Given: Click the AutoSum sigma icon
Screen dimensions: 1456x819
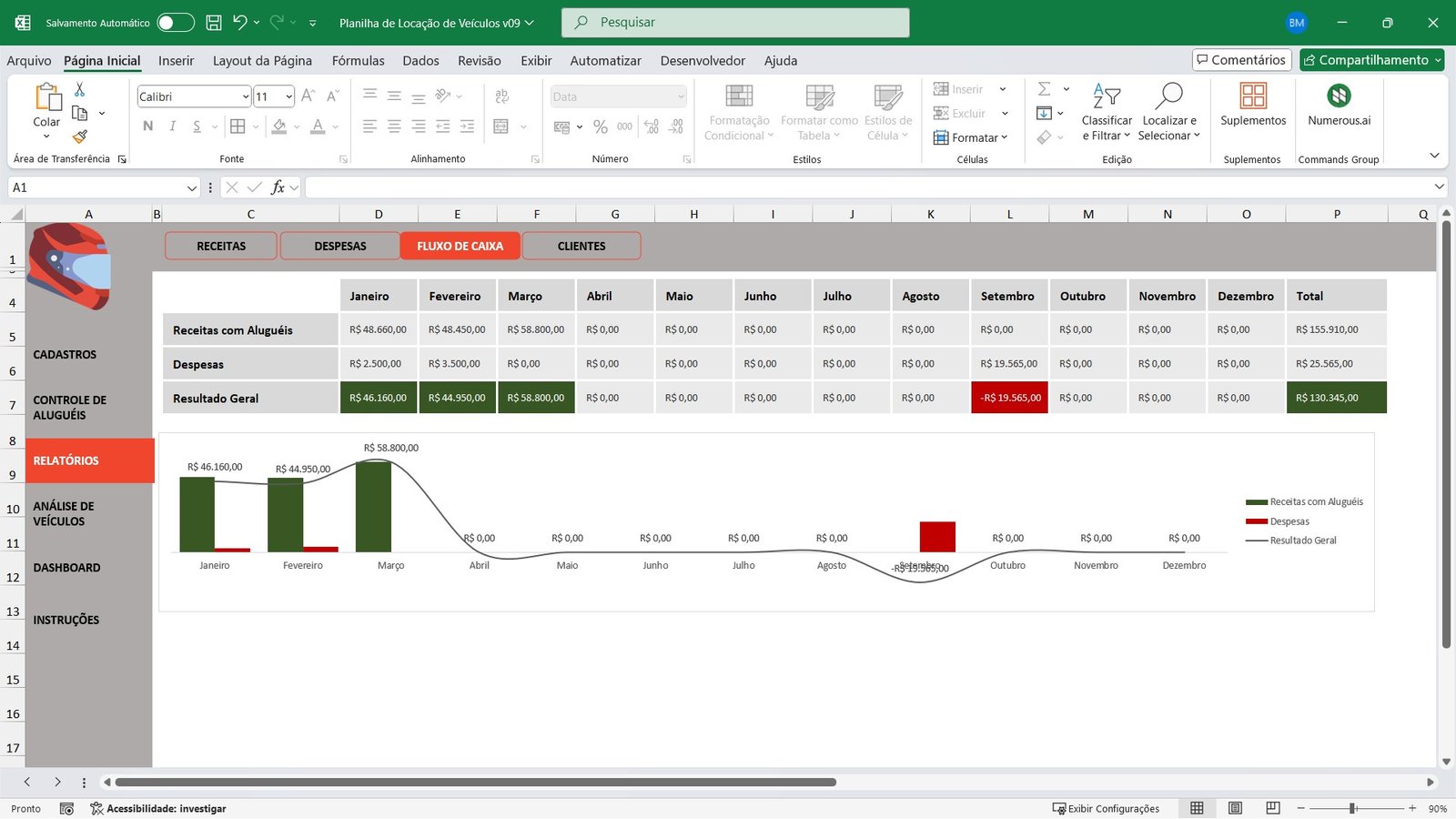Looking at the screenshot, I should pyautogui.click(x=1045, y=89).
